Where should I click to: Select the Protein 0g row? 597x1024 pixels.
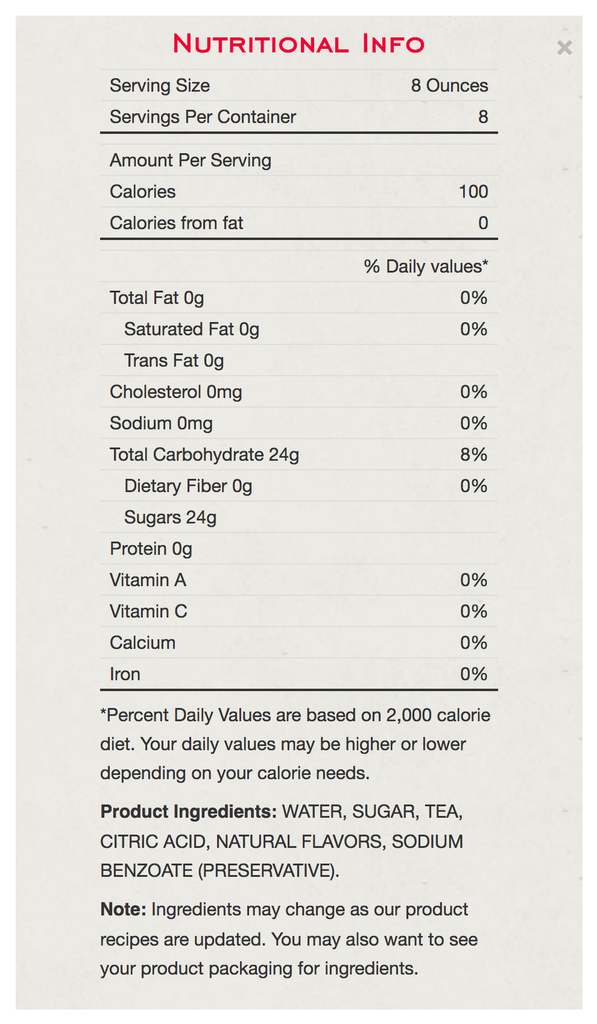pos(298,549)
